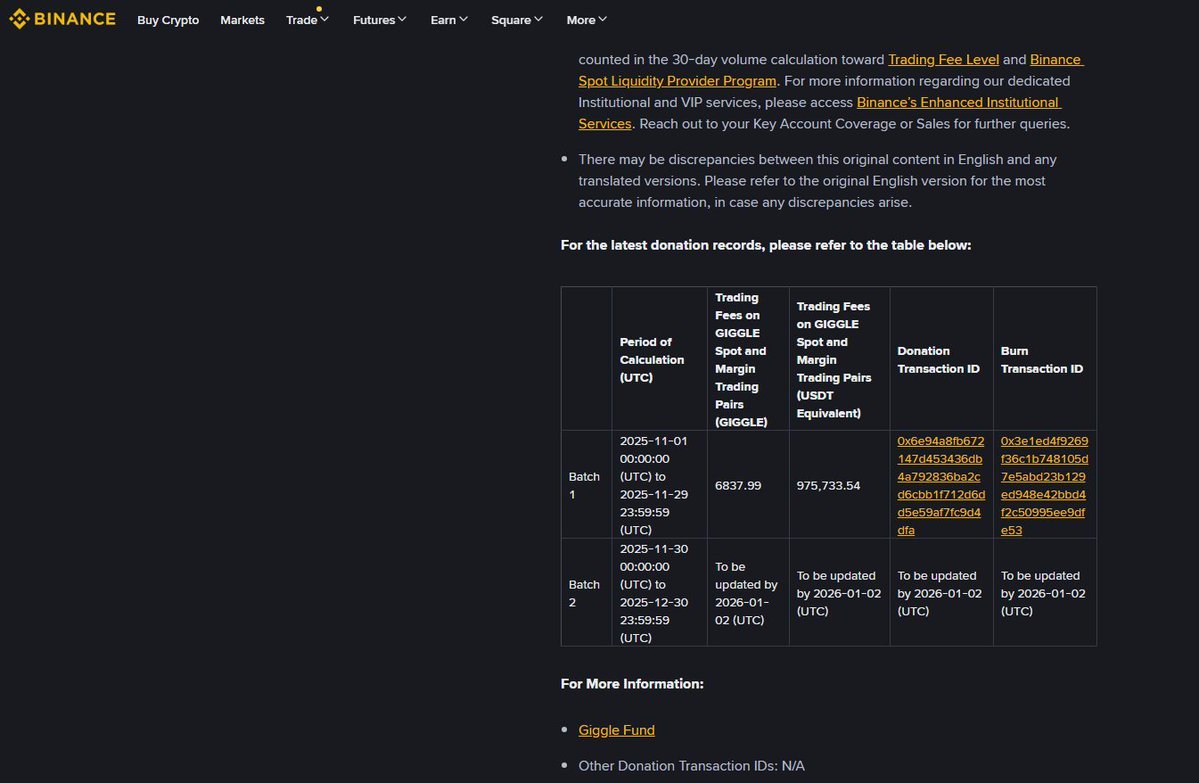The image size is (1199, 783).
Task: Go to the Markets page
Action: [242, 20]
